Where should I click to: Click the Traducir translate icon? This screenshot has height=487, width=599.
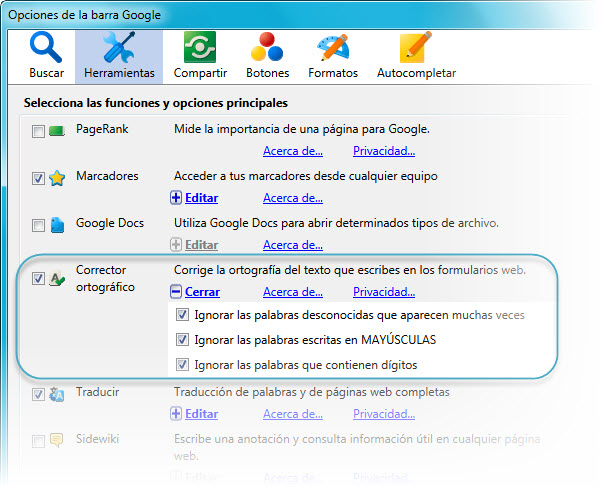57,395
